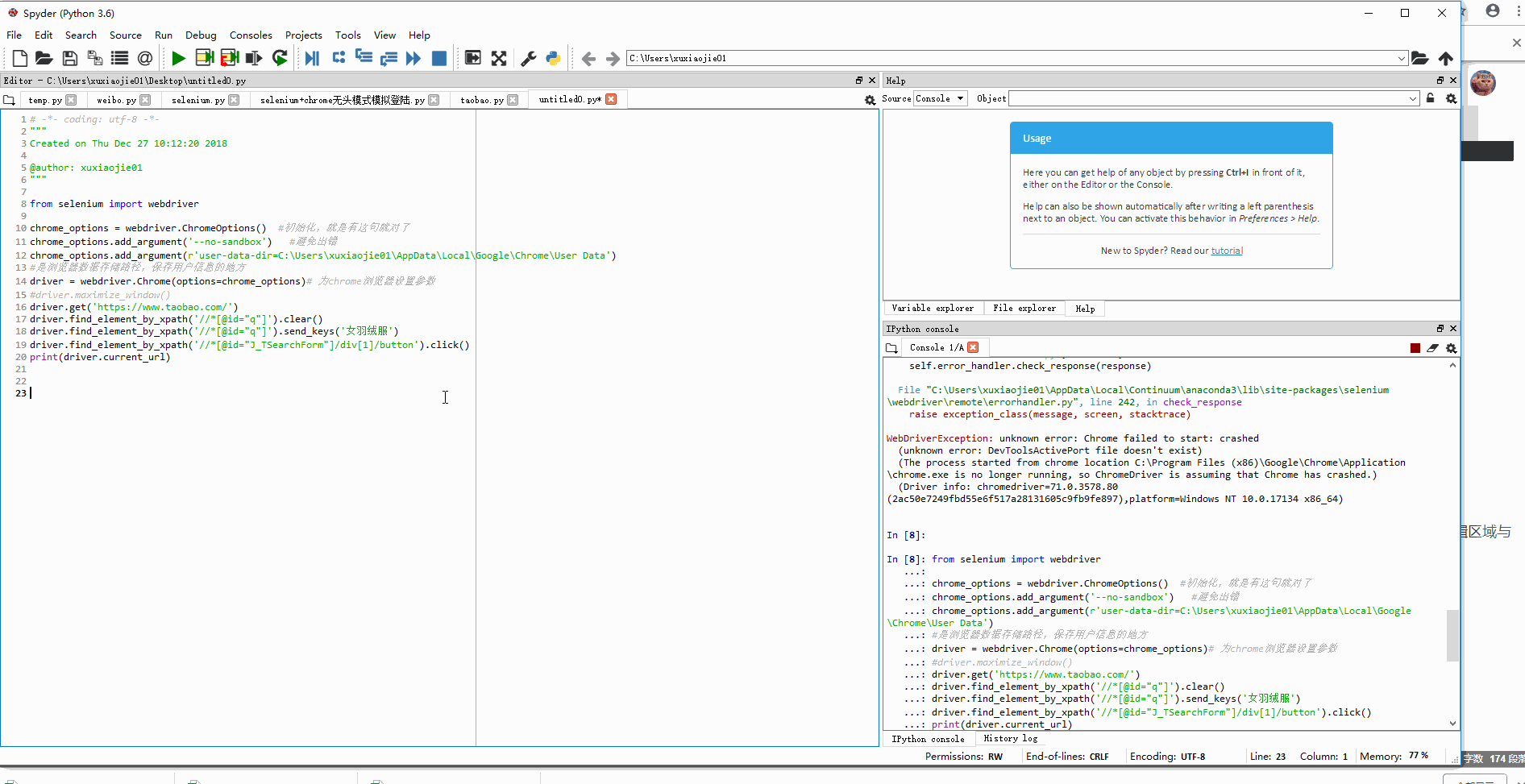Open the Debug menu
This screenshot has height=784, width=1525.
[x=201, y=35]
